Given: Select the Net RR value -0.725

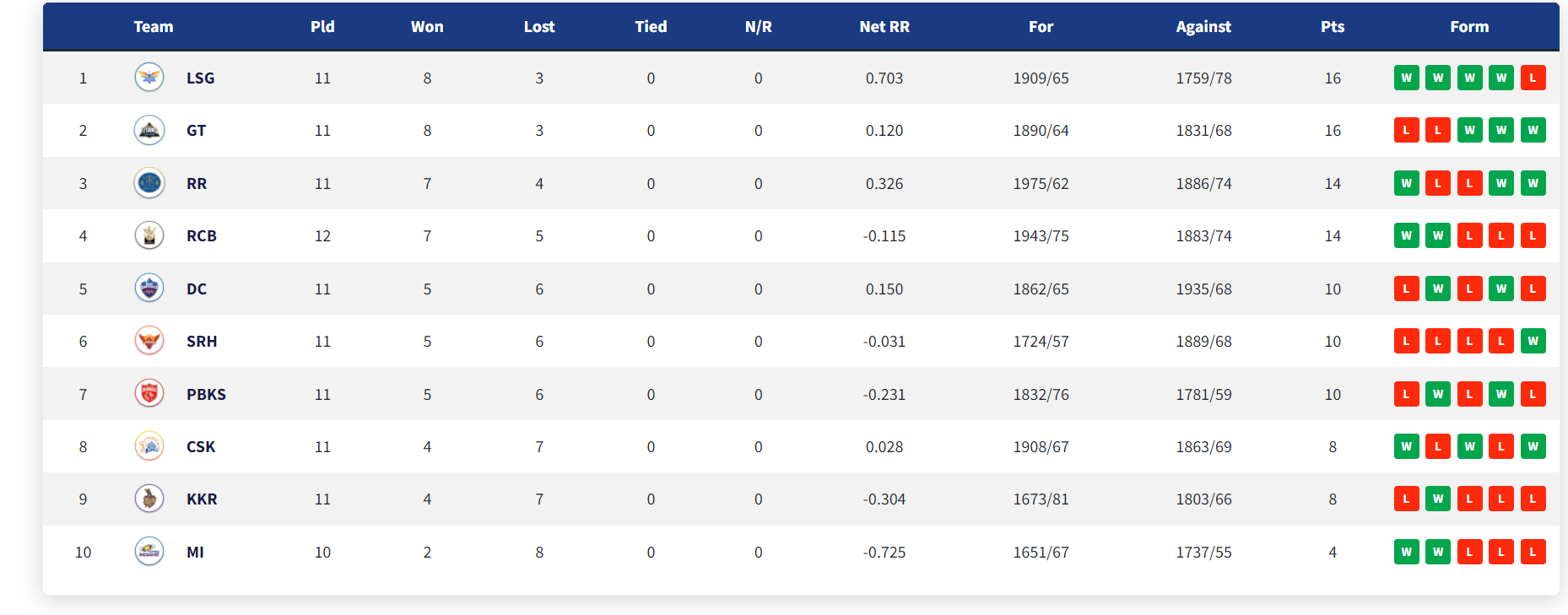Looking at the screenshot, I should point(884,552).
